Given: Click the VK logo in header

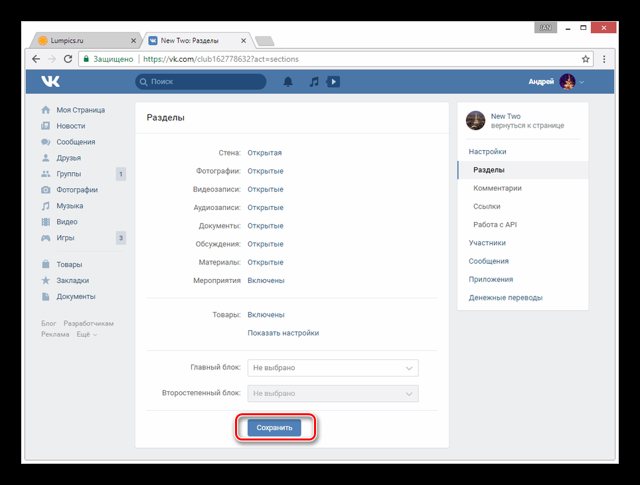Looking at the screenshot, I should tap(51, 81).
